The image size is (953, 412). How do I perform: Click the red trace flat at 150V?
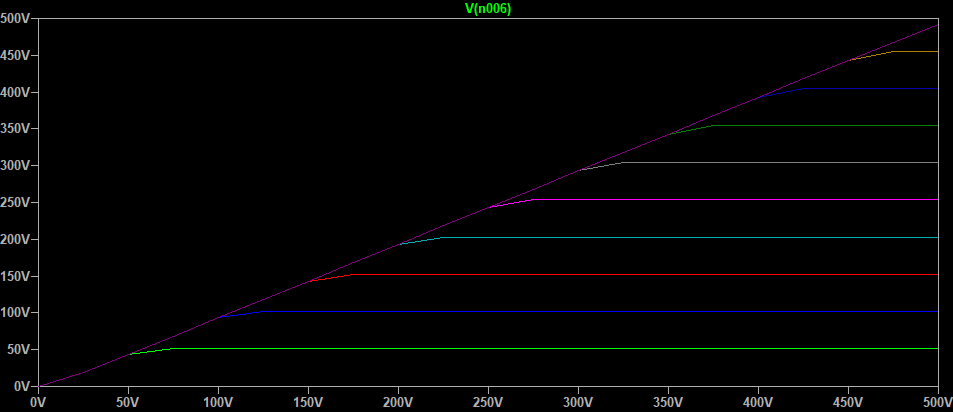pos(644,275)
